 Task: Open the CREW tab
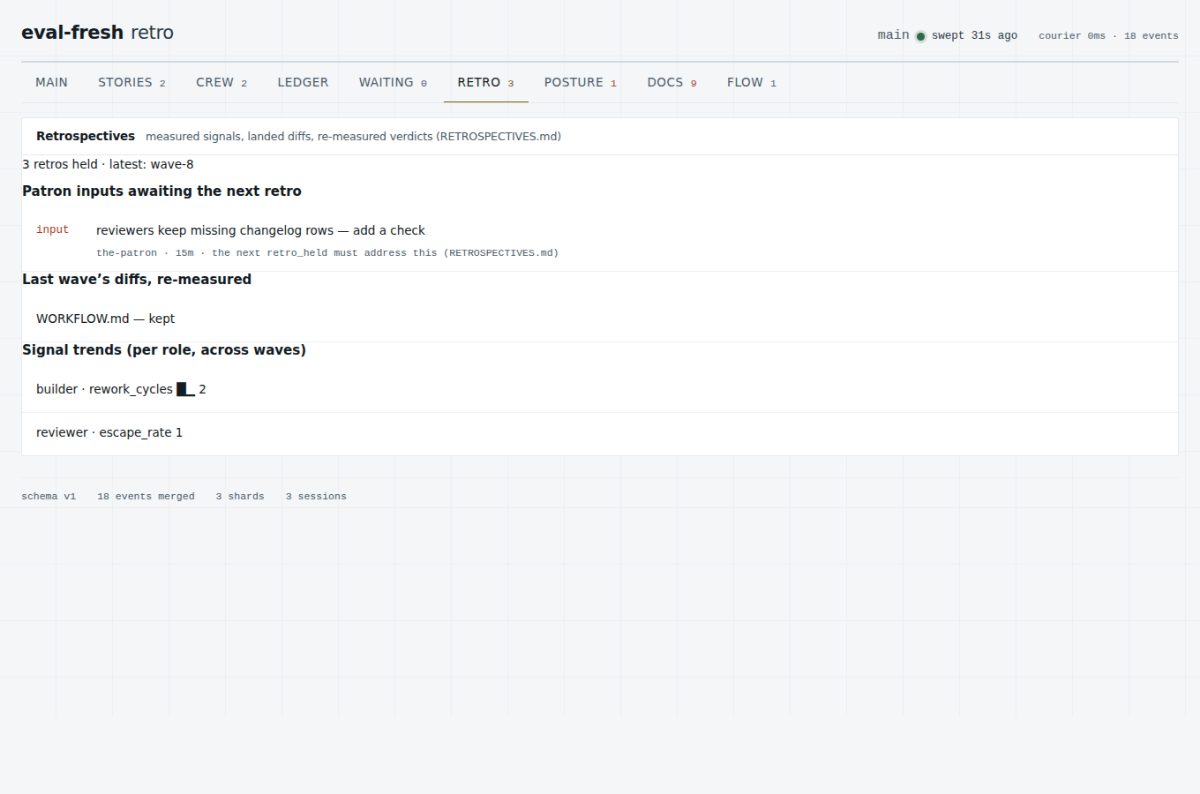pos(221,82)
